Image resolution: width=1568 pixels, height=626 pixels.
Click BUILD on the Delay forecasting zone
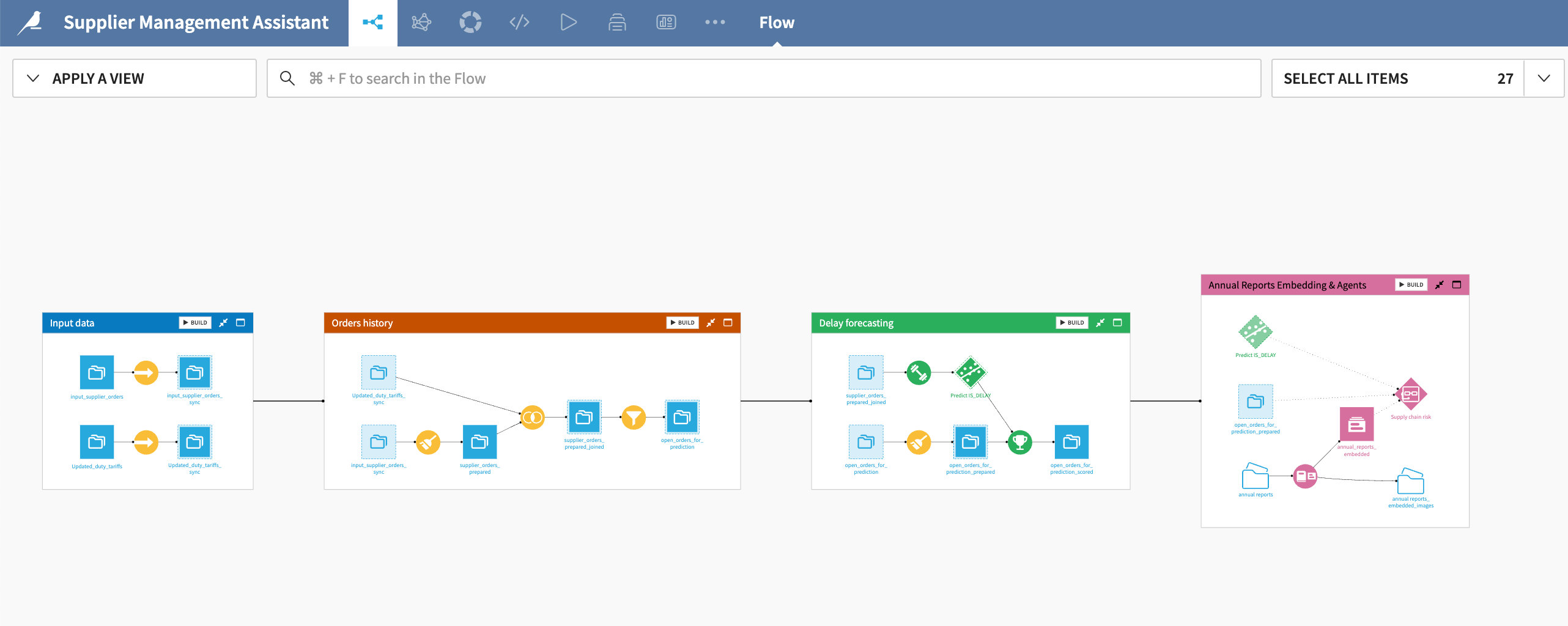pos(1072,322)
